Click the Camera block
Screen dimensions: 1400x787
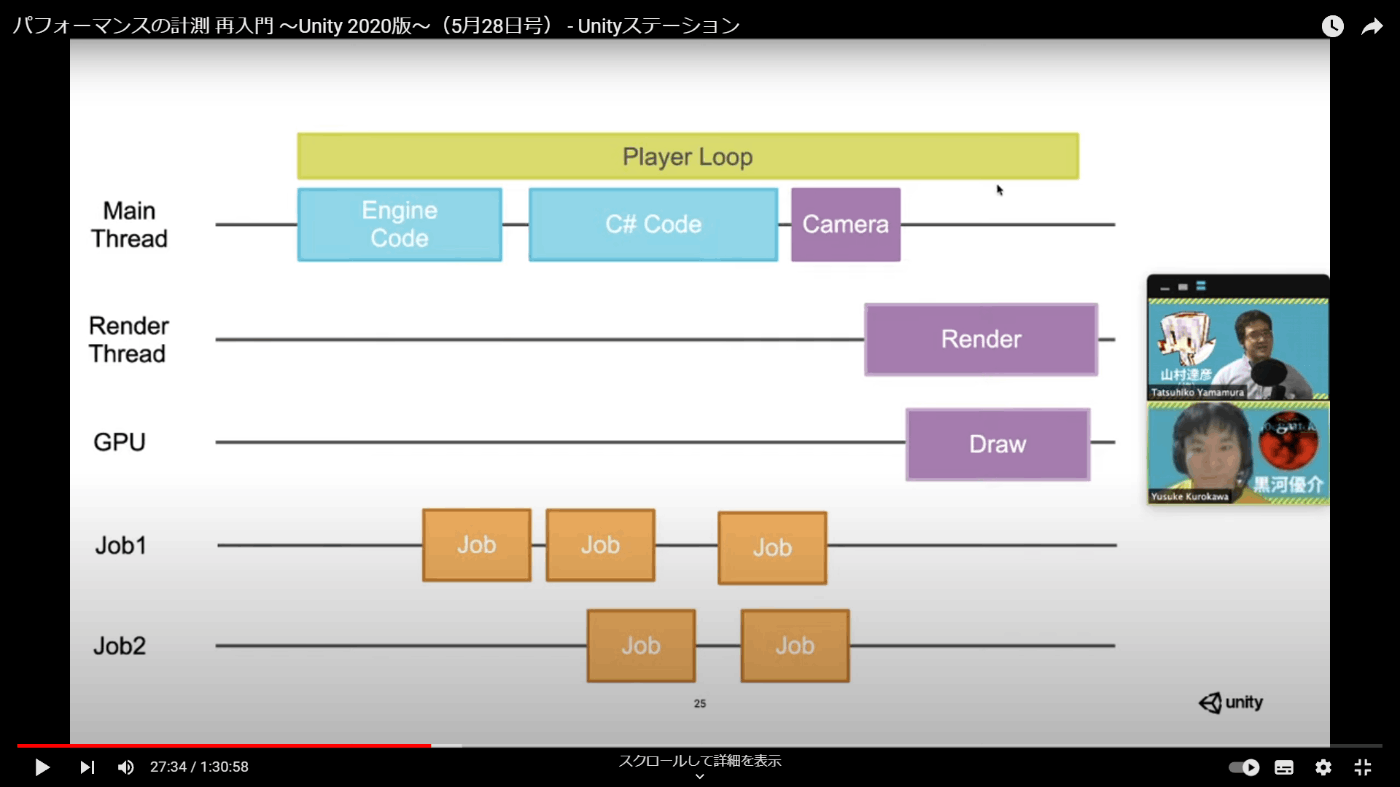[846, 225]
